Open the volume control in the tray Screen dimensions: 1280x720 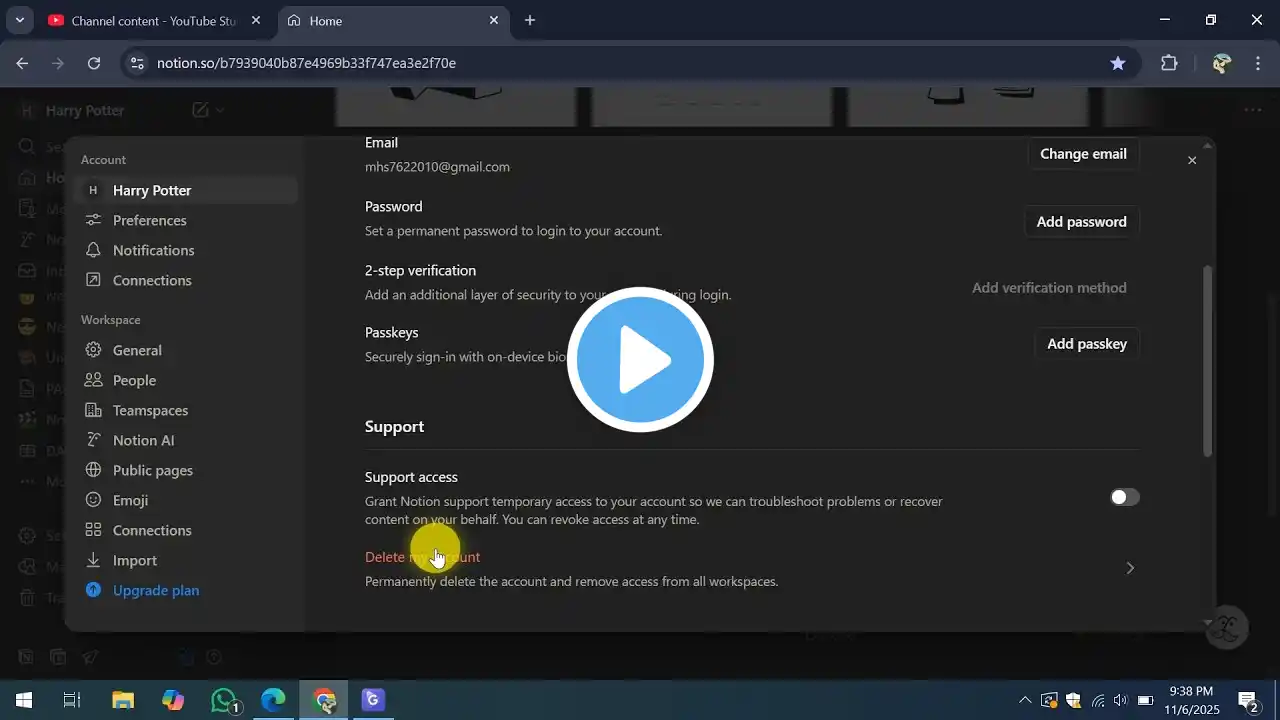tap(1120, 700)
